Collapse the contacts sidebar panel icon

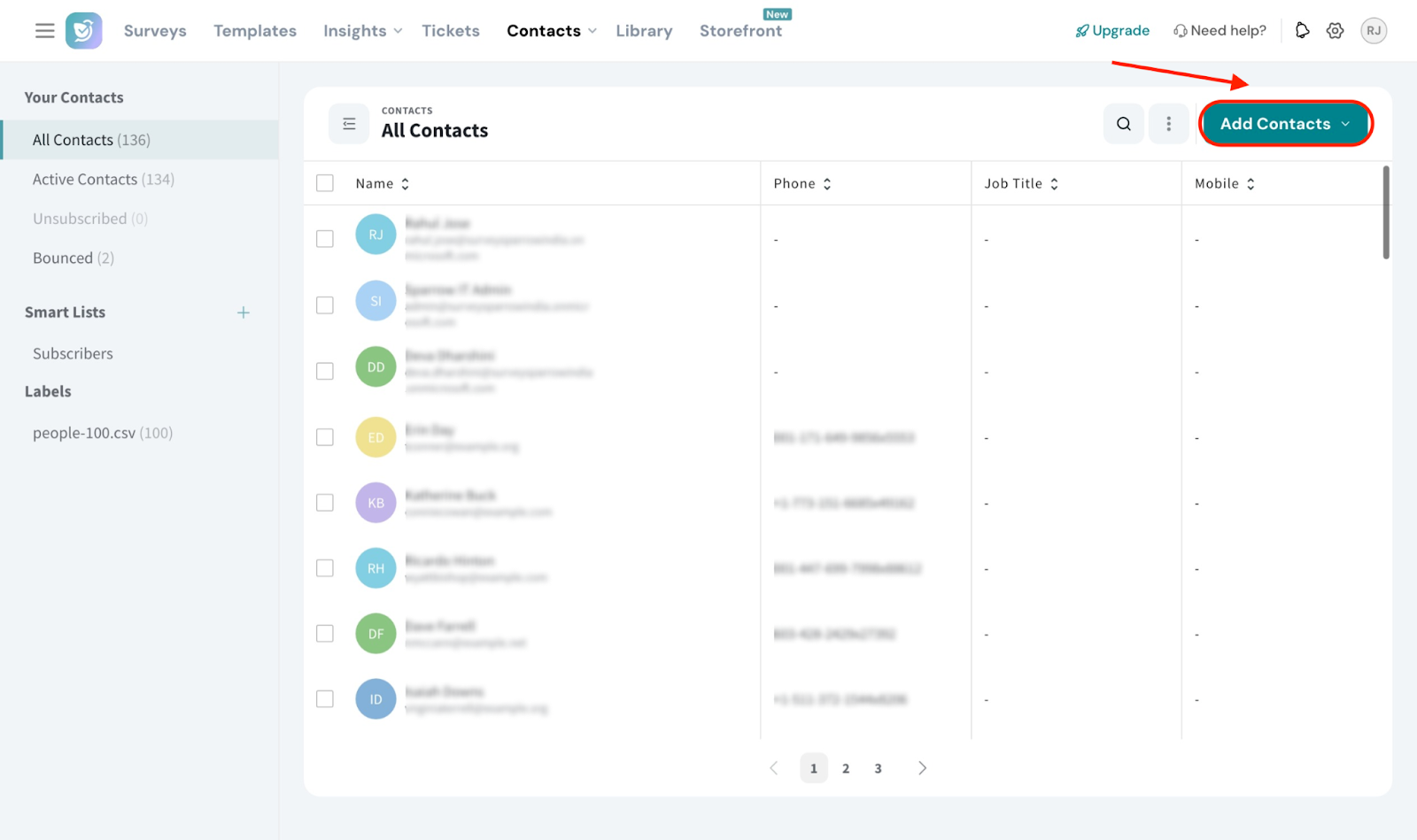point(349,124)
